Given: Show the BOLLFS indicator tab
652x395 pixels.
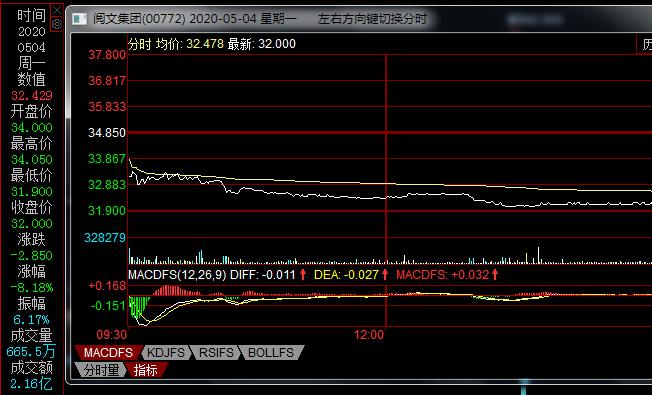Looking at the screenshot, I should coord(271,353).
